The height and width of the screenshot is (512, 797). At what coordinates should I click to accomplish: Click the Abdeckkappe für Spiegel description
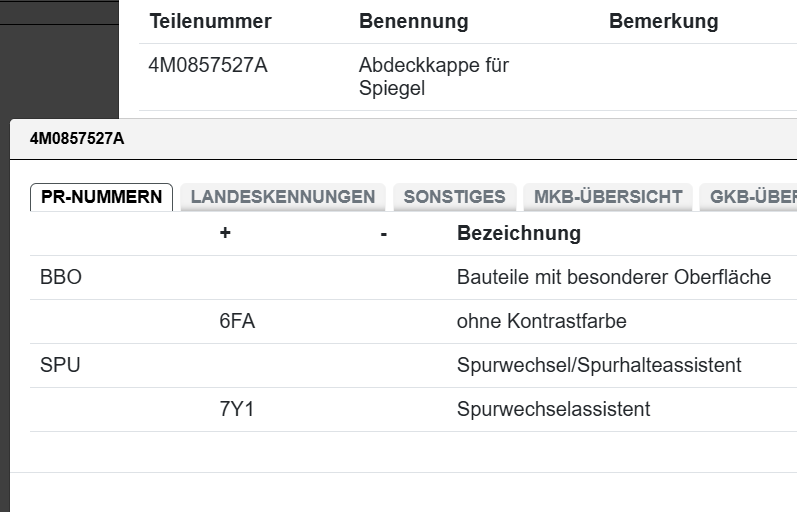[x=433, y=77]
